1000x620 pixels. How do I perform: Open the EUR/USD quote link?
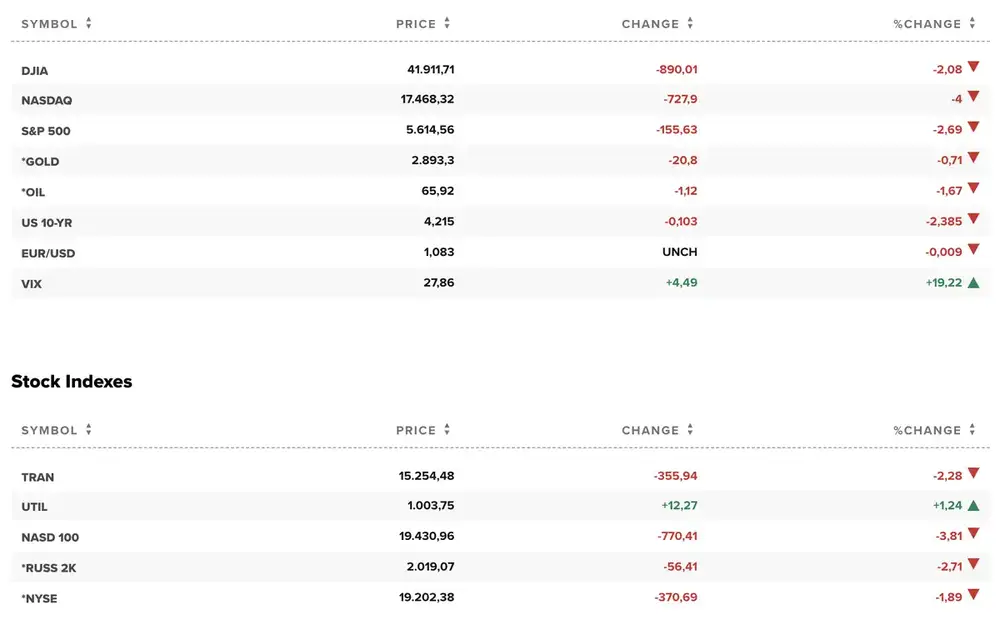(x=48, y=253)
